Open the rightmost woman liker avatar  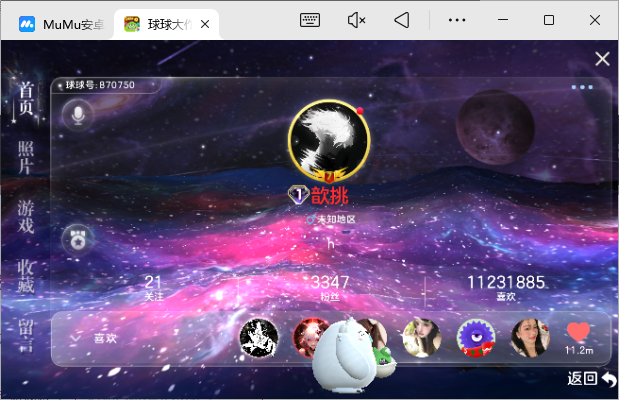pyautogui.click(x=530, y=338)
